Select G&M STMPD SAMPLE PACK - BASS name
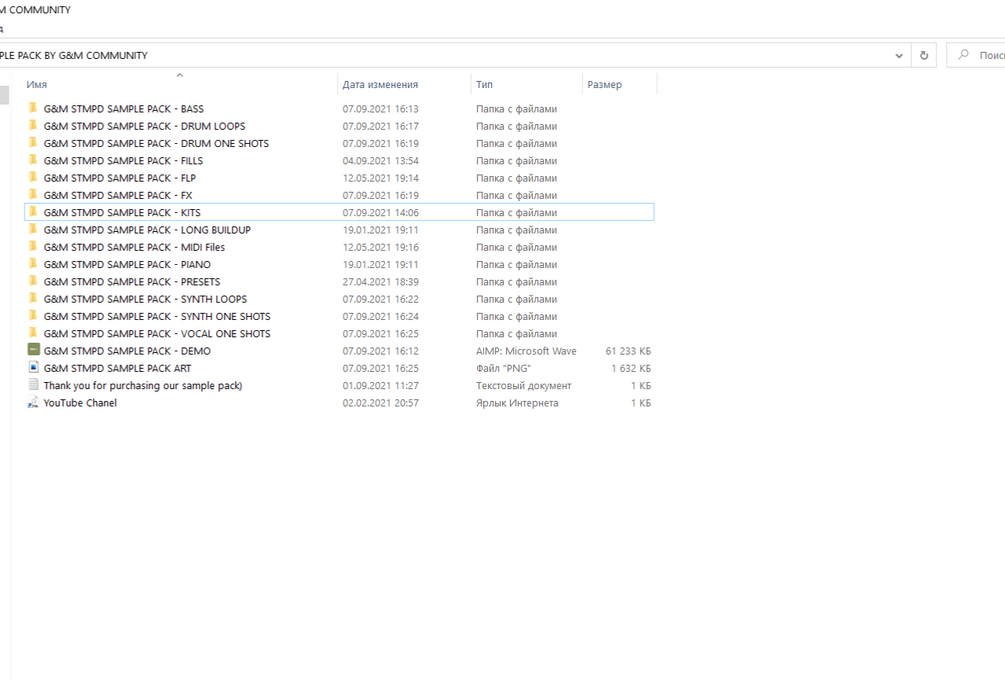1005x680 pixels. [124, 109]
